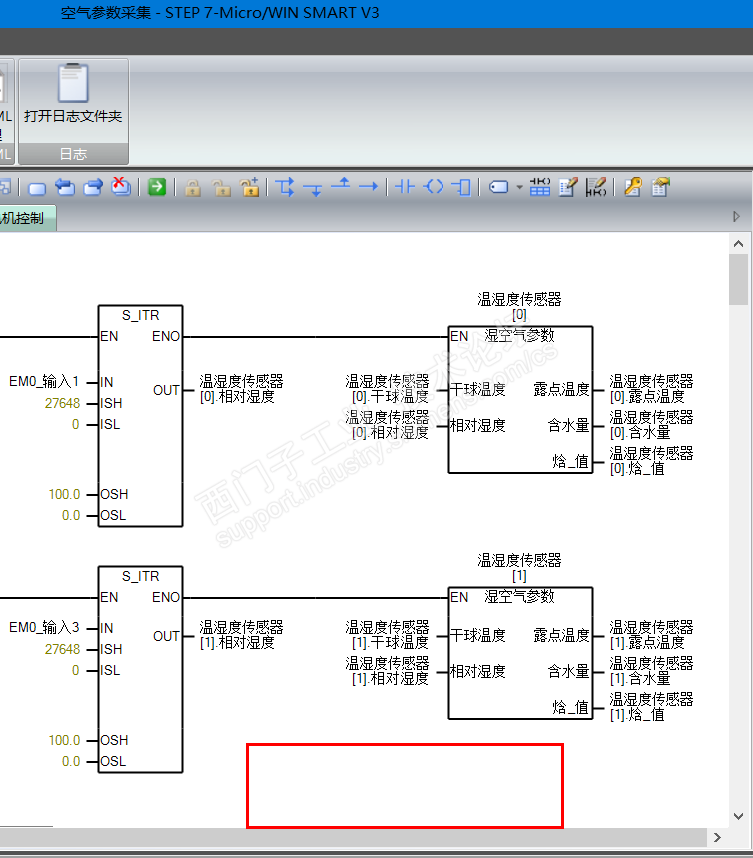Image resolution: width=753 pixels, height=858 pixels.
Task: Toggle network comments pencil-ladder icon
Action: [596, 187]
